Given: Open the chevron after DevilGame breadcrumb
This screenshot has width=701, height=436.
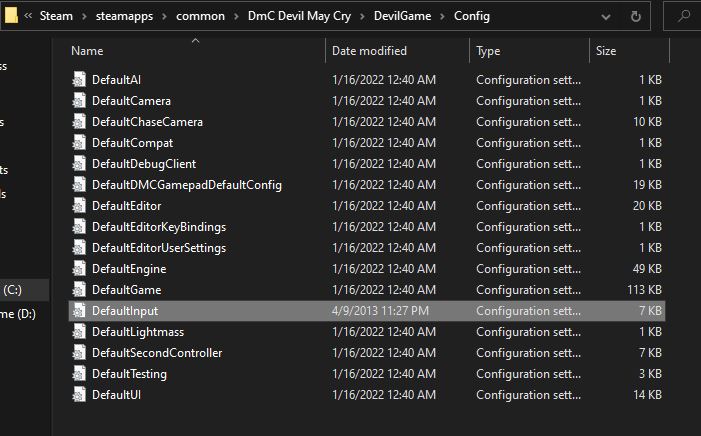Looking at the screenshot, I should [x=444, y=16].
